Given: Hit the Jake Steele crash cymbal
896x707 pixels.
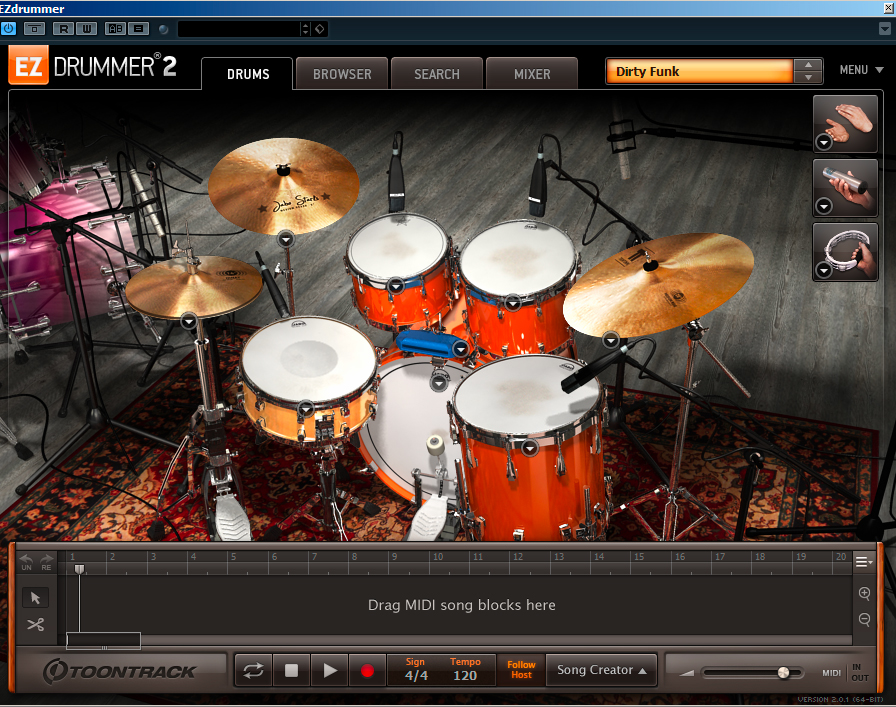Looking at the screenshot, I should [283, 186].
